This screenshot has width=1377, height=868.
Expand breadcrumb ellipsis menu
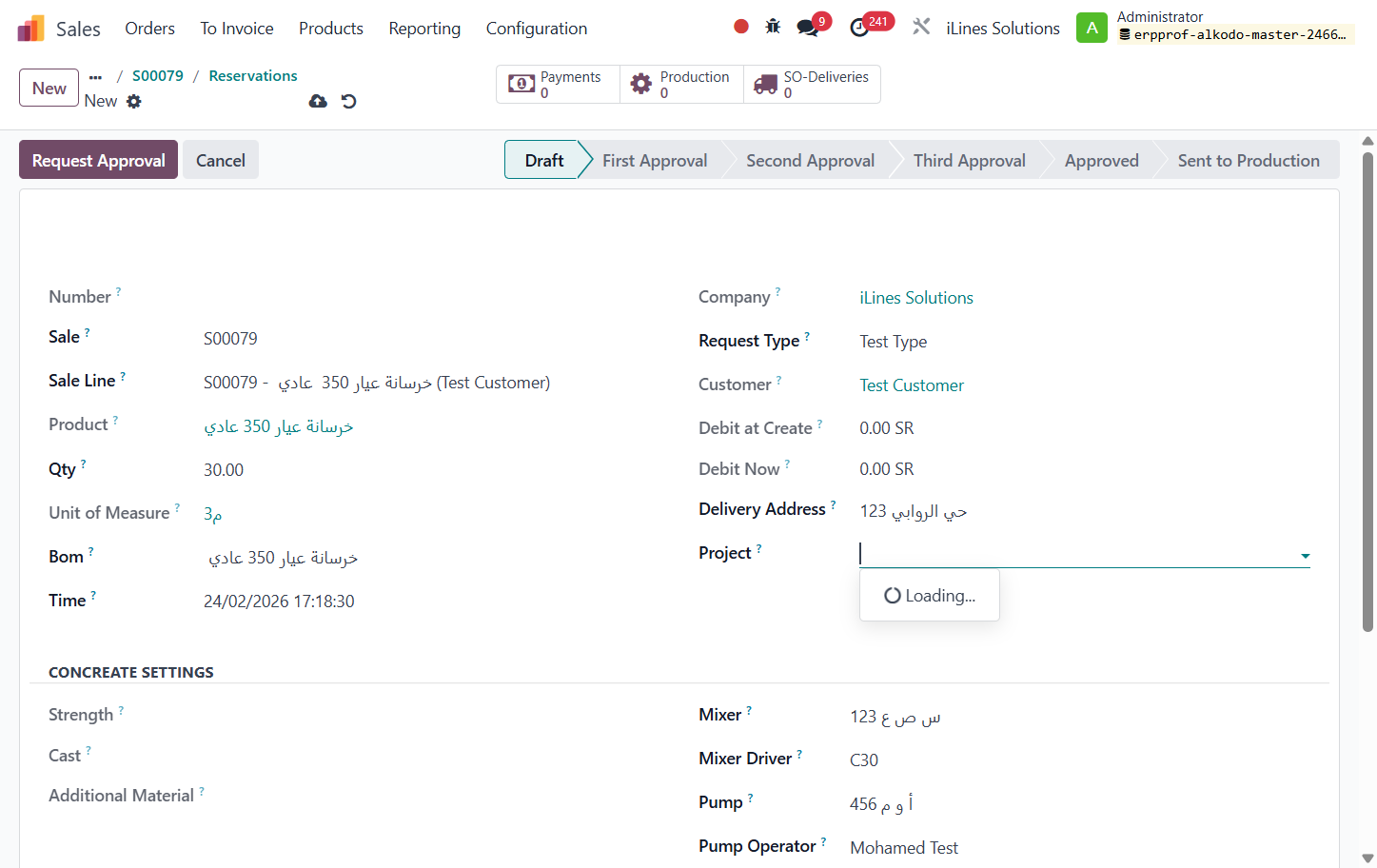point(95,76)
